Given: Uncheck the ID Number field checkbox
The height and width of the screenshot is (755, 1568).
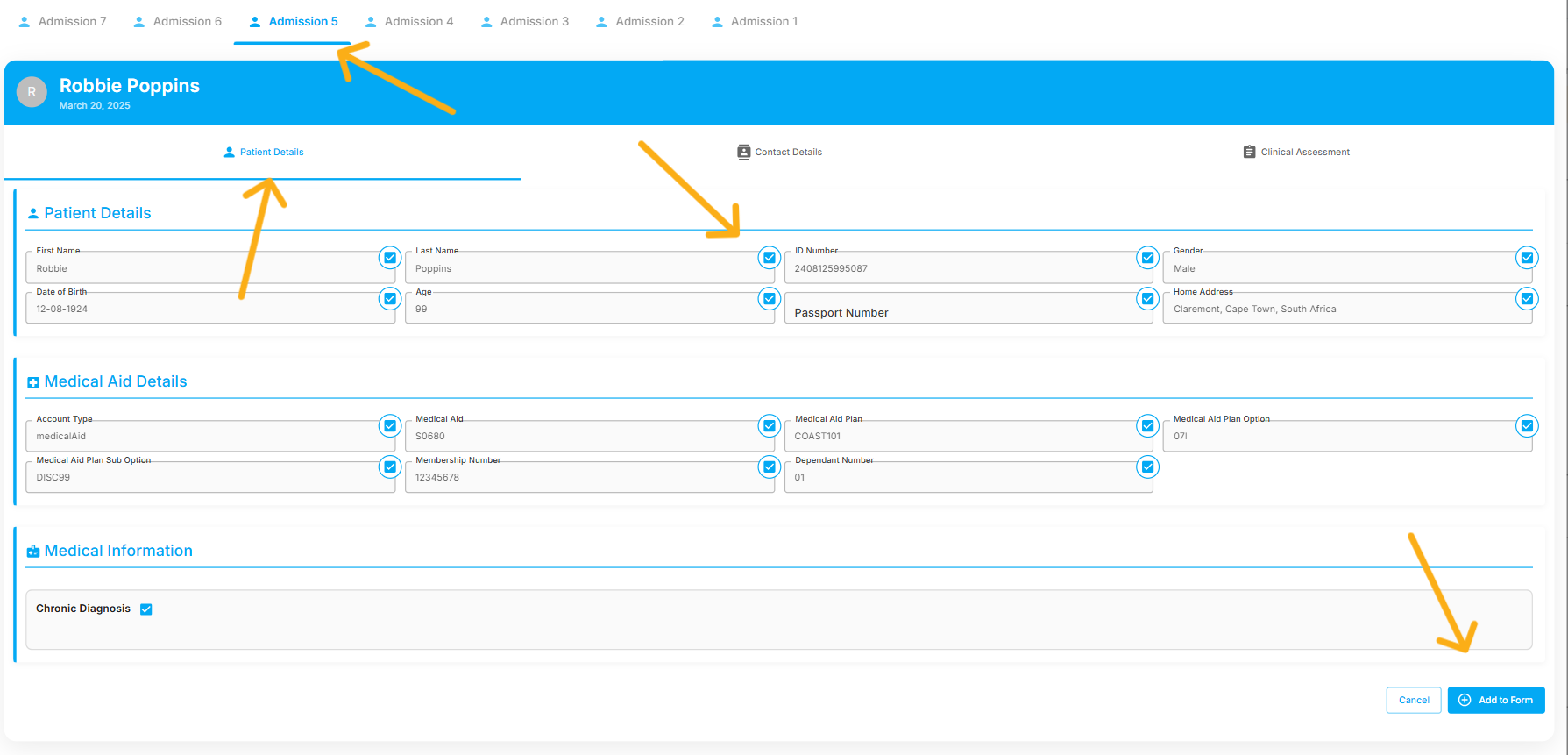Looking at the screenshot, I should tap(1147, 258).
